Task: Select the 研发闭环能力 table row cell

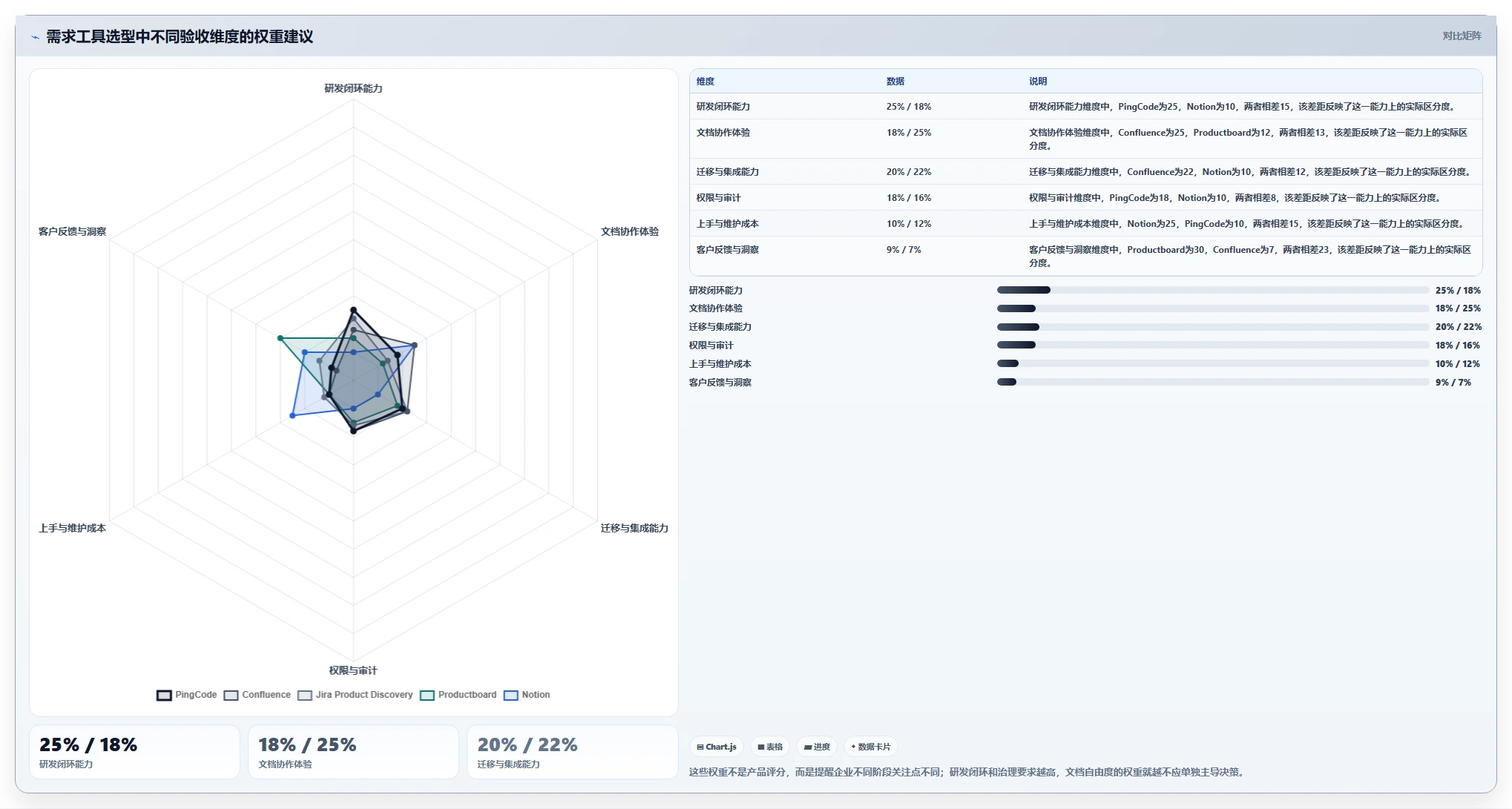Action: point(723,107)
